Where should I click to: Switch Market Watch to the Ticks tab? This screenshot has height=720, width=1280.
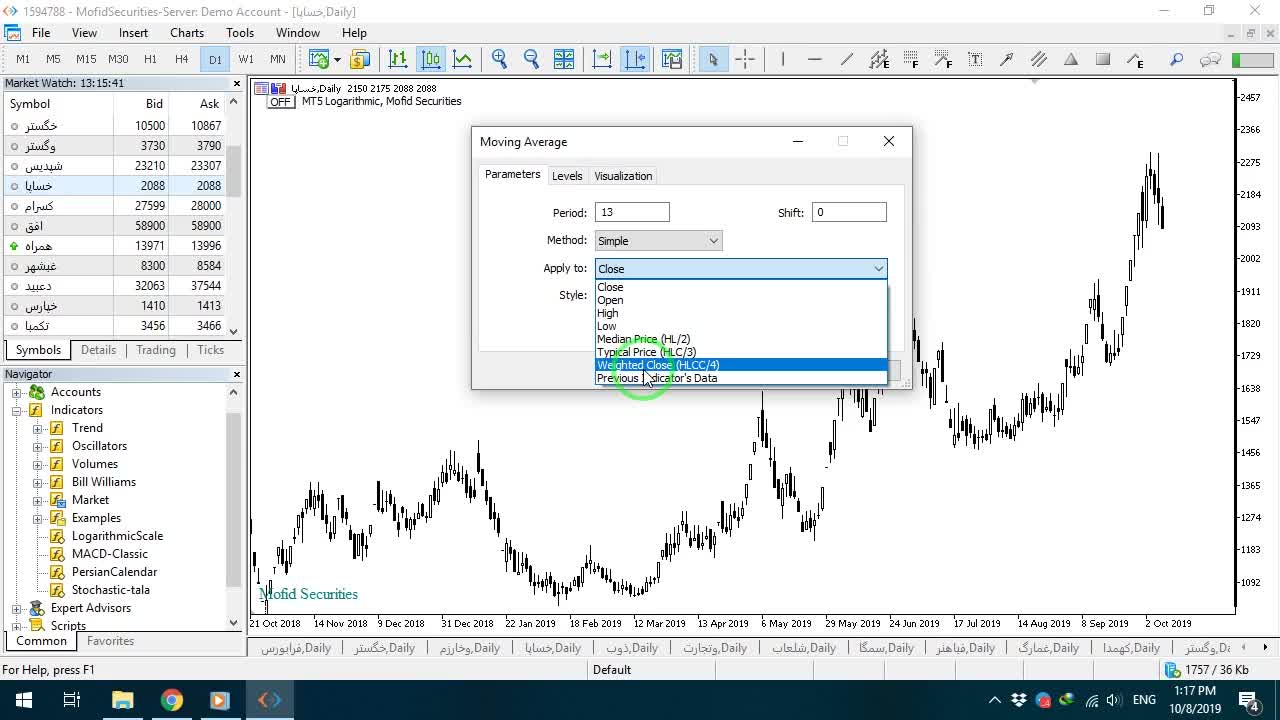[211, 350]
